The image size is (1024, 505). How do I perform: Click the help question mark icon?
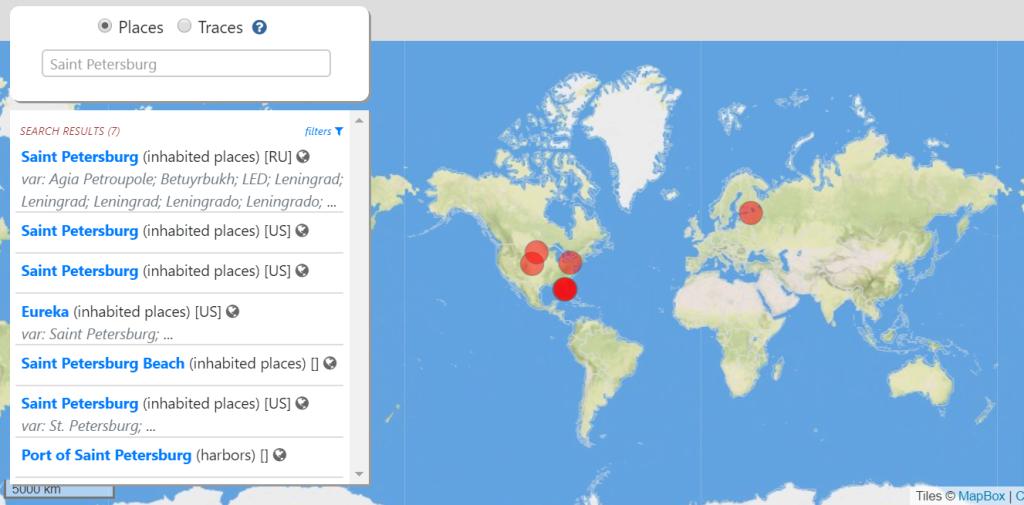pyautogui.click(x=259, y=27)
